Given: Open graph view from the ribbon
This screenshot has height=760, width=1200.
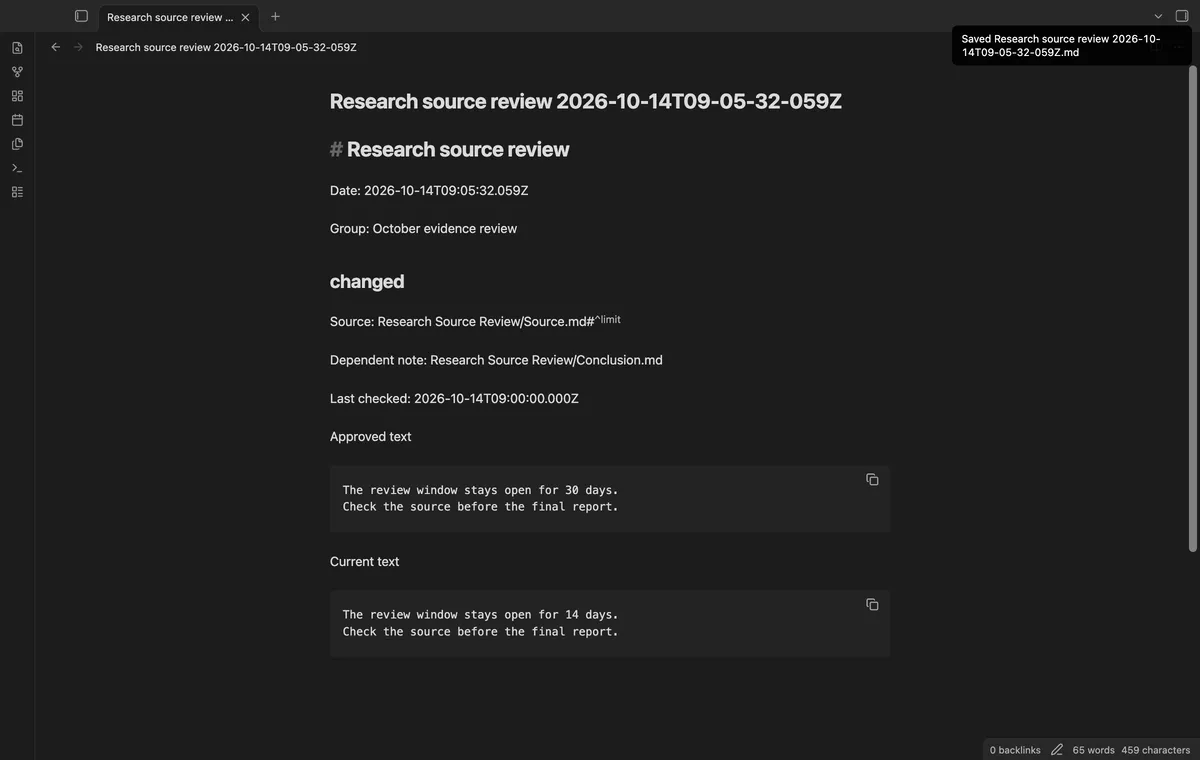Looking at the screenshot, I should click(x=17, y=72).
